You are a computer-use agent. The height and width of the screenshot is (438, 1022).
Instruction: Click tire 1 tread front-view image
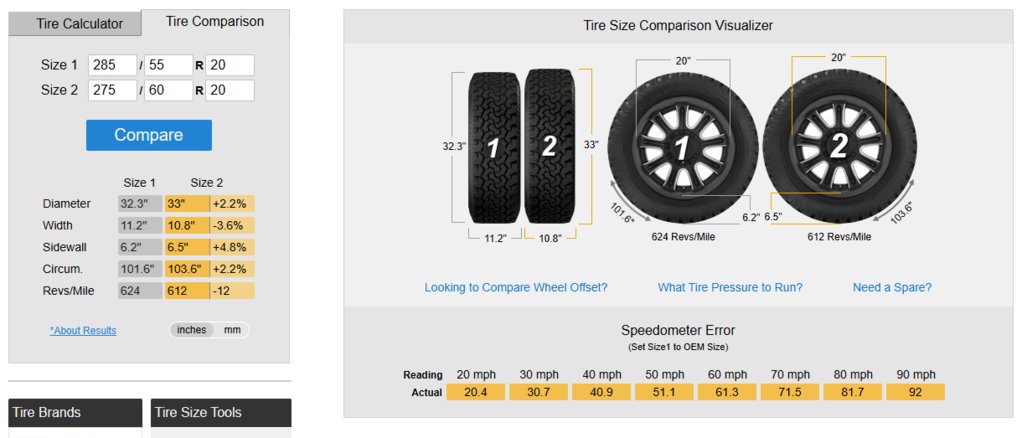pos(494,147)
